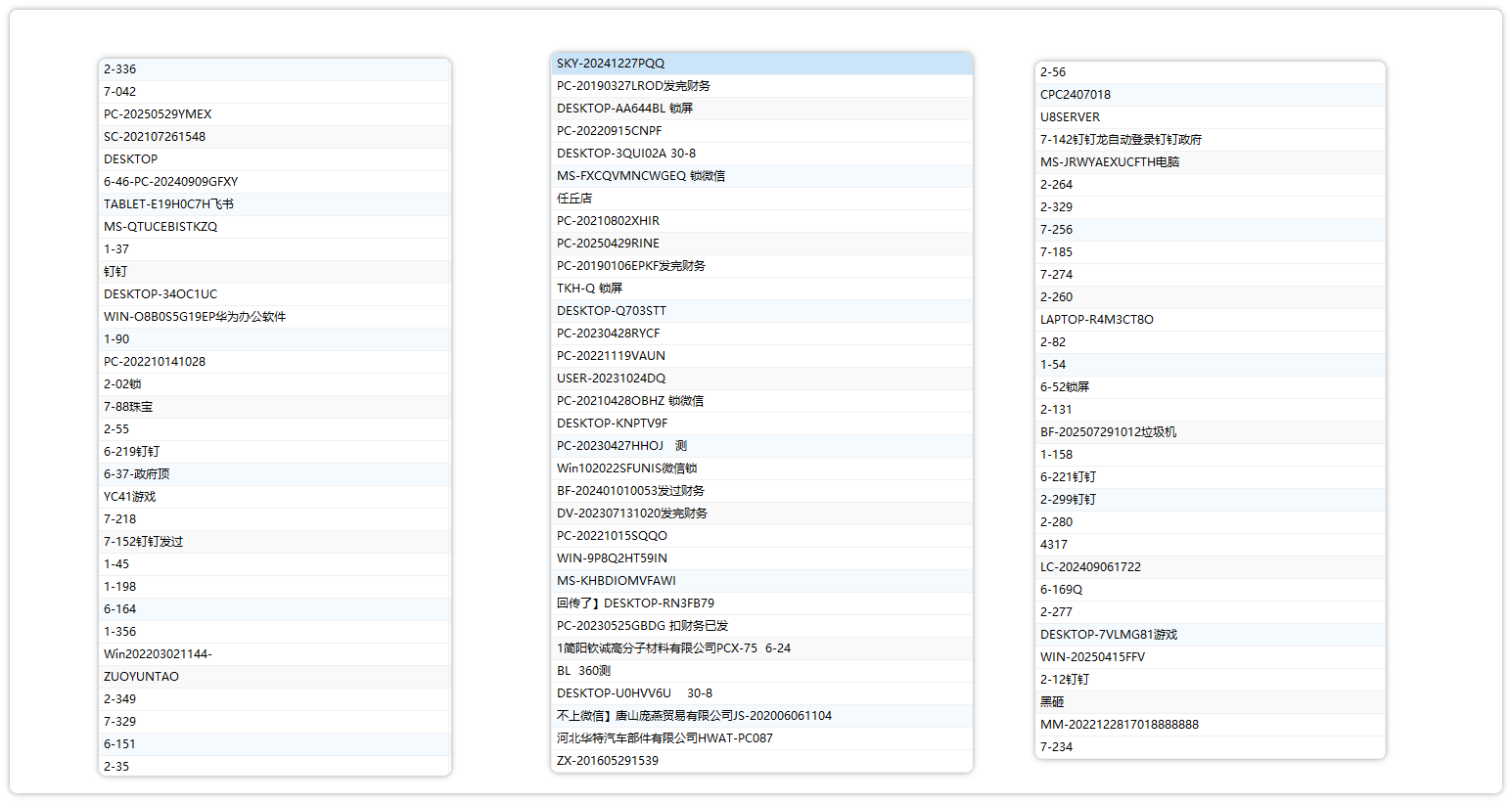Select the 河北华特汽车部件有限公司HWAT-PC087 item
The height and width of the screenshot is (803, 1512).
[x=664, y=738]
